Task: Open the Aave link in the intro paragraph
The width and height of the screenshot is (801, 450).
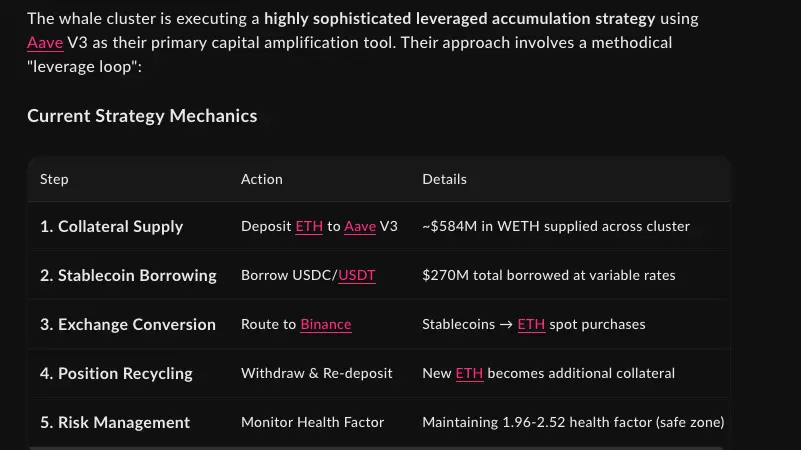Action: [x=45, y=44]
